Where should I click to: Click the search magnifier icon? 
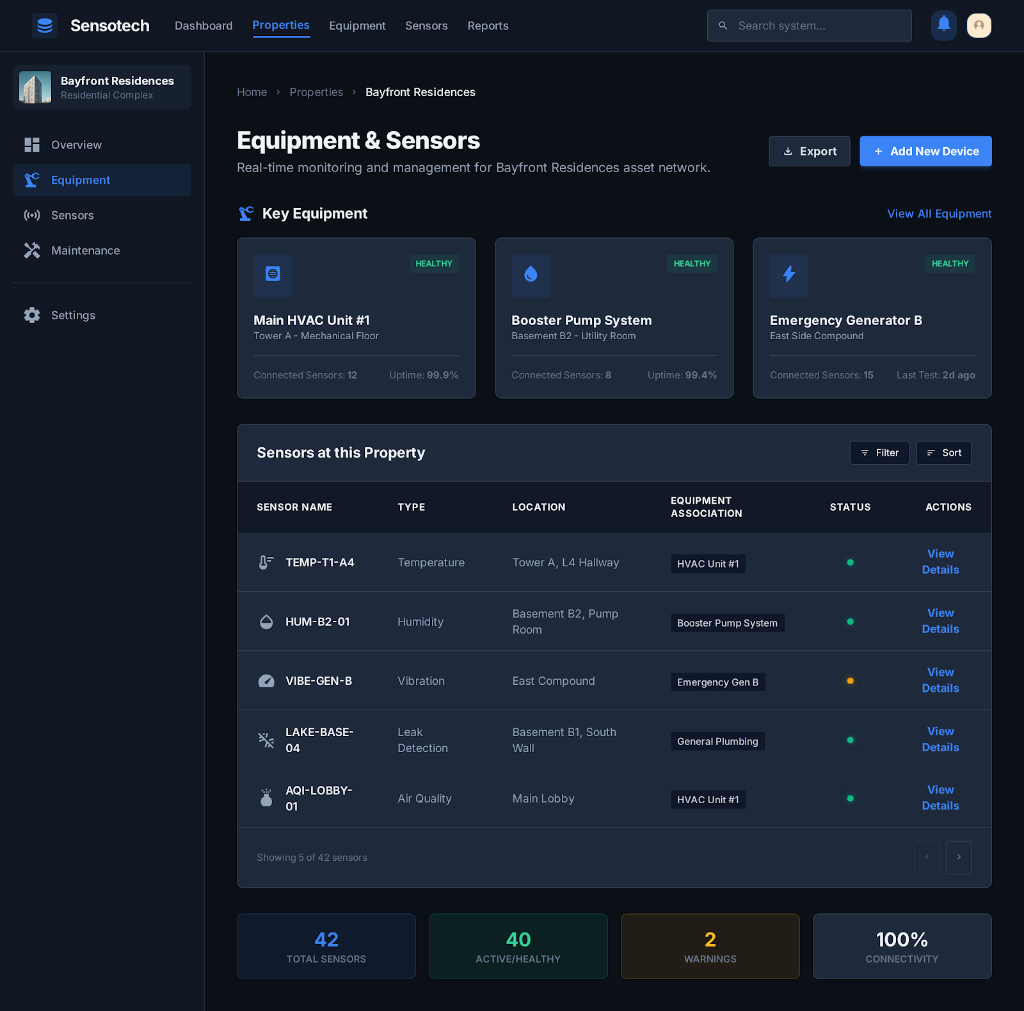[723, 25]
